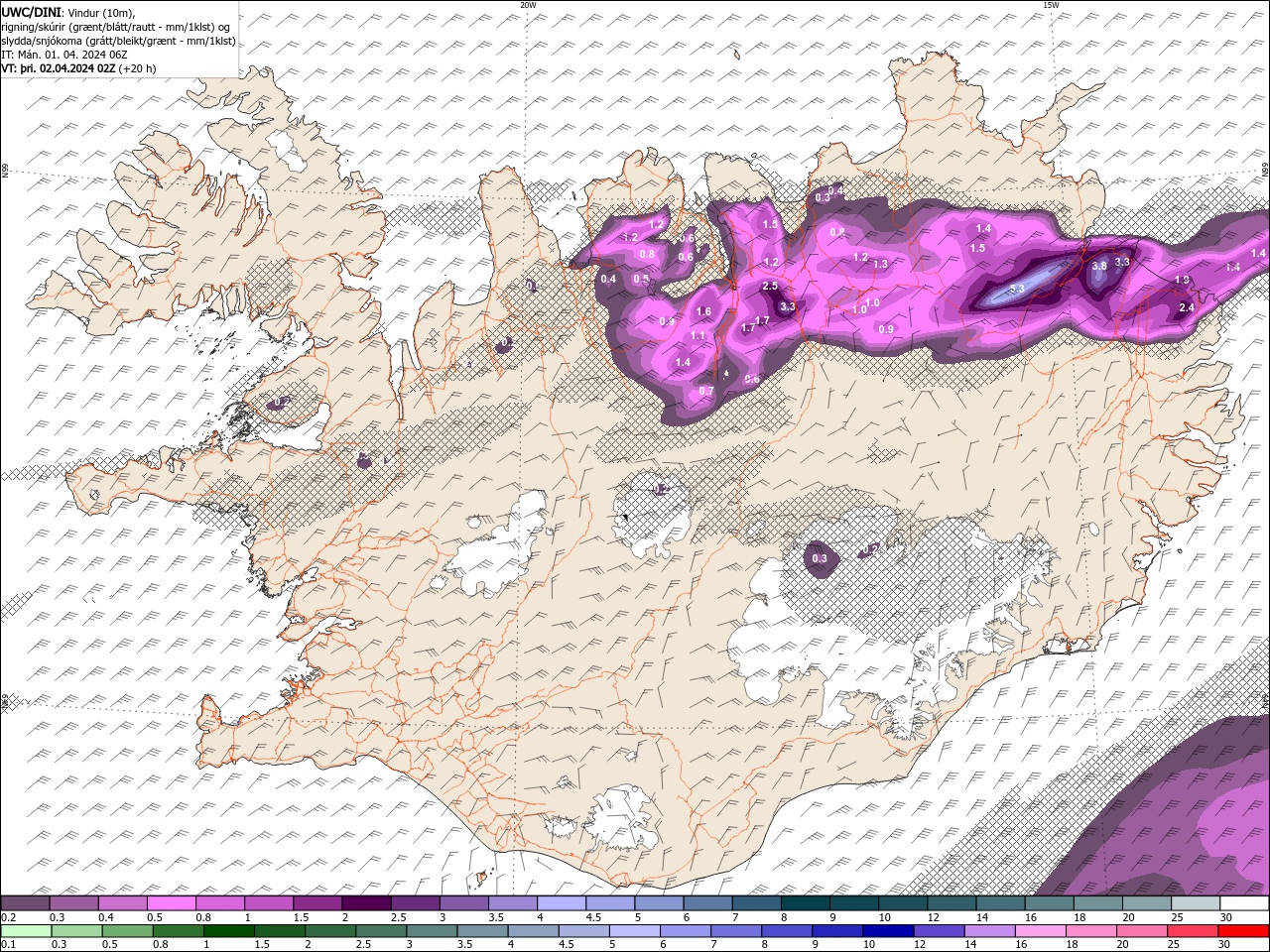This screenshot has height=952, width=1270.
Task: Select the darkest green swatch above 1 in bottom legend
Action: 228,931
